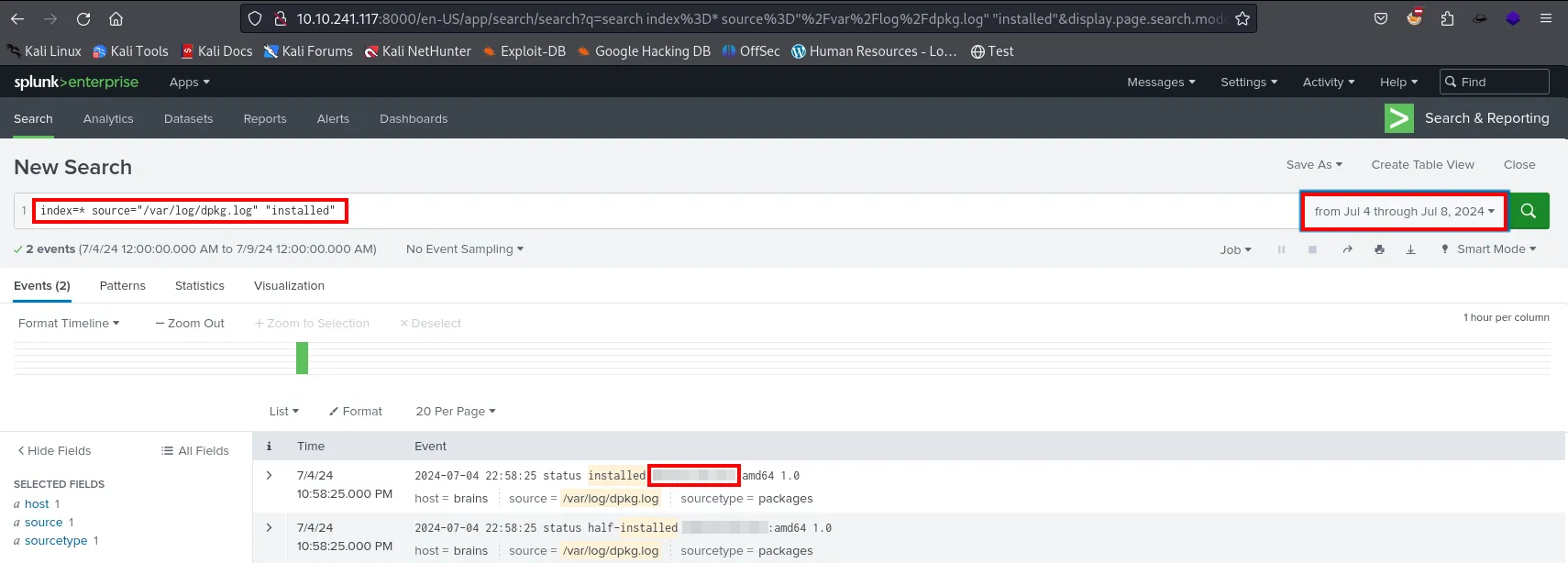Image resolution: width=1568 pixels, height=563 pixels.
Task: Expand the second event row chevron
Action: point(269,527)
